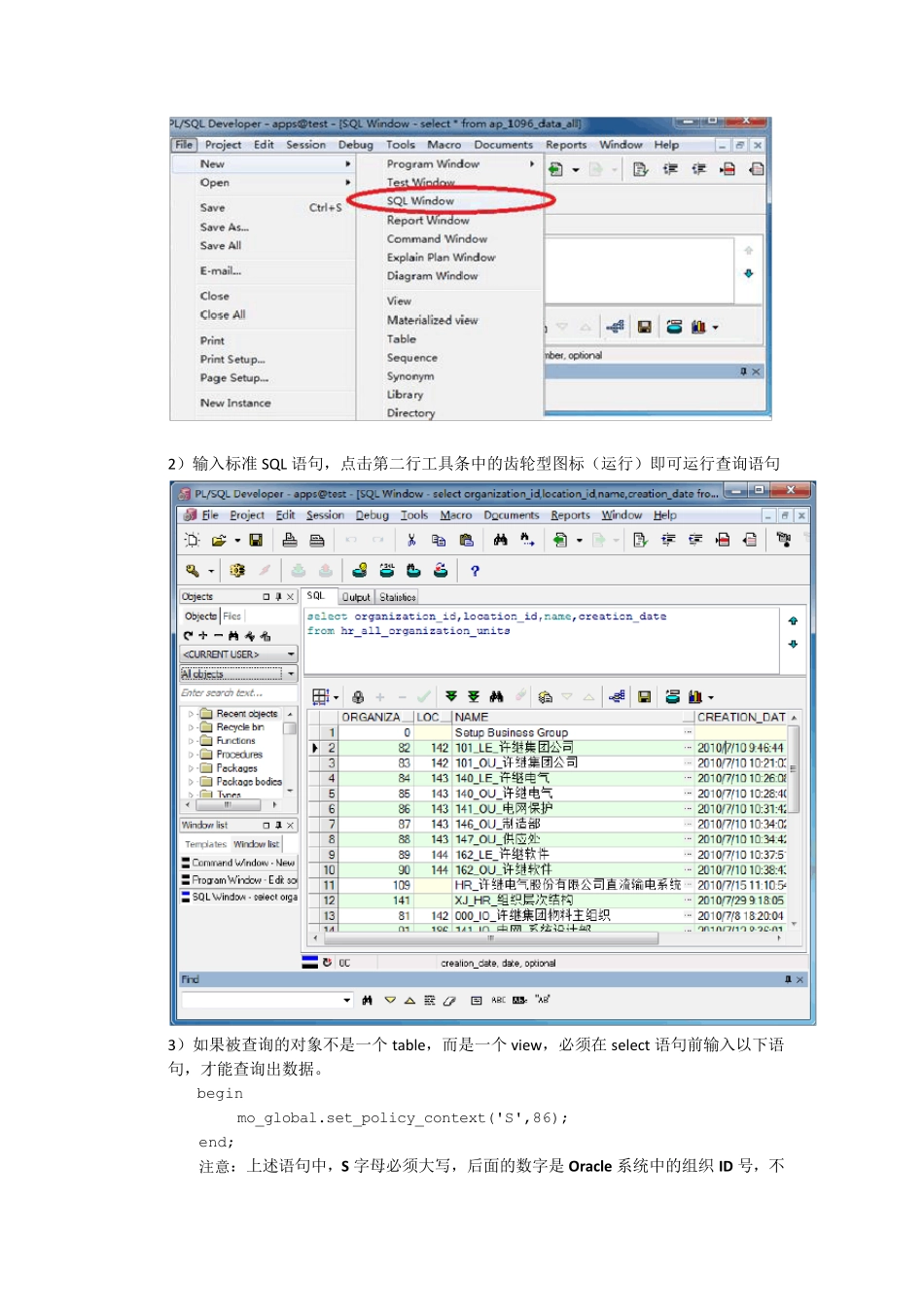Click the object tree horizontal scrollbar
This screenshot has height=1307, width=924.
[x=230, y=805]
